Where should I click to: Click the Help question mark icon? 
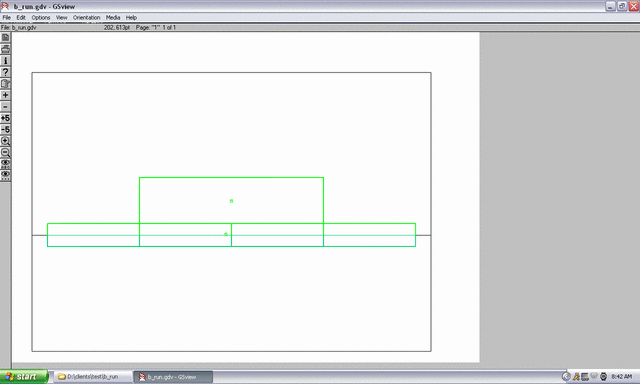(5, 72)
